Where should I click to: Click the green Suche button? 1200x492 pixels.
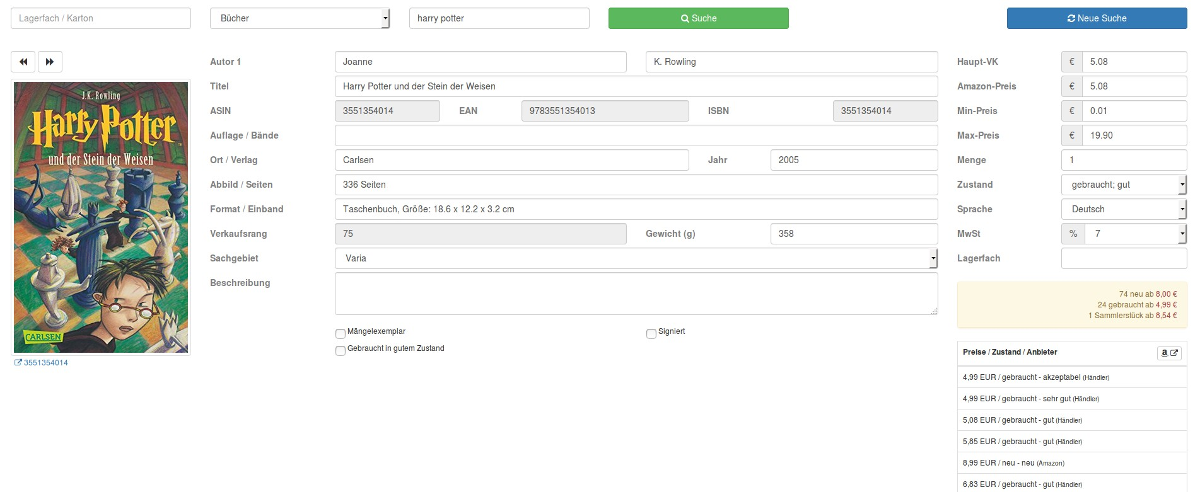point(698,18)
